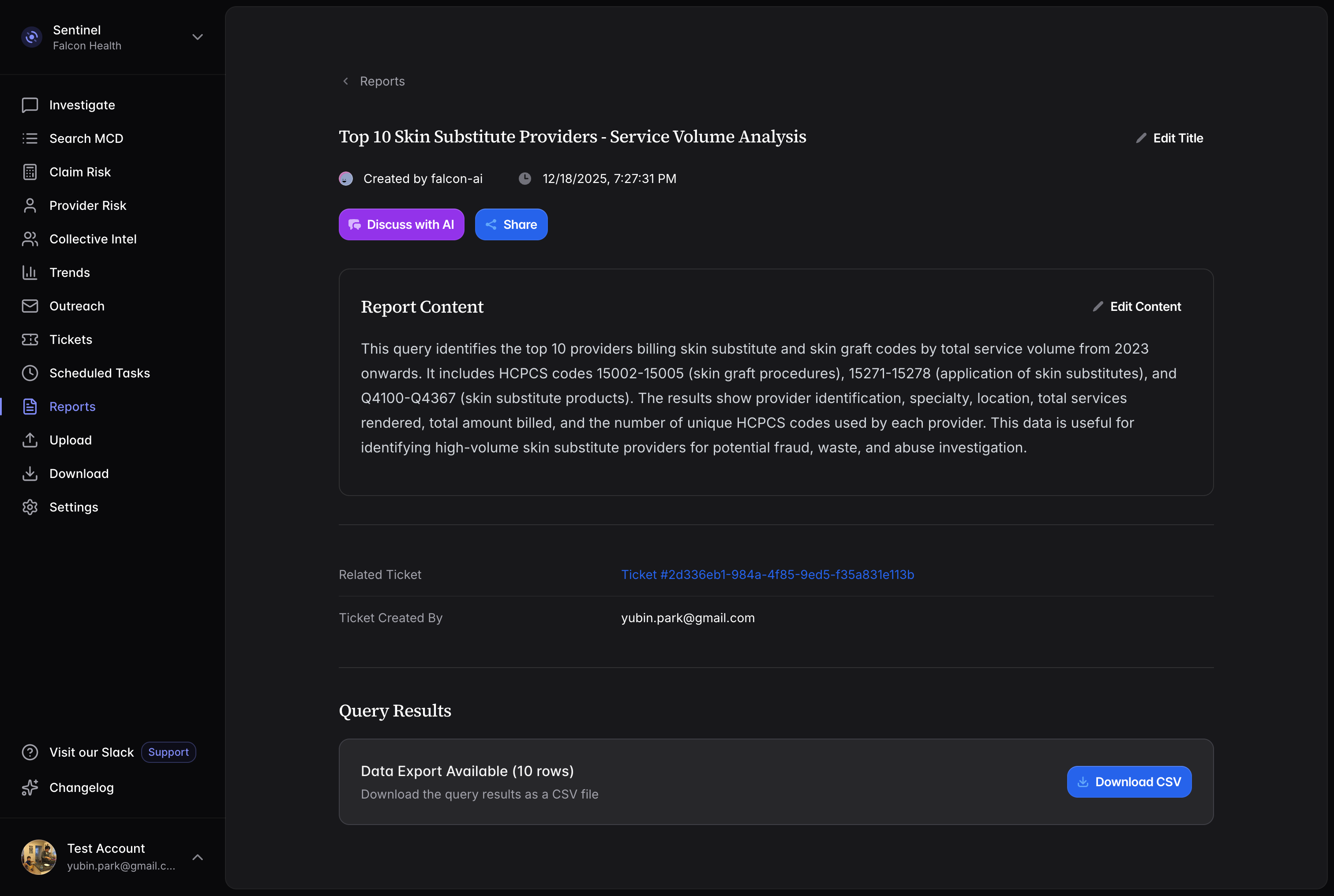The height and width of the screenshot is (896, 1334).
Task: Select Collective Intel in sidebar
Action: point(93,239)
